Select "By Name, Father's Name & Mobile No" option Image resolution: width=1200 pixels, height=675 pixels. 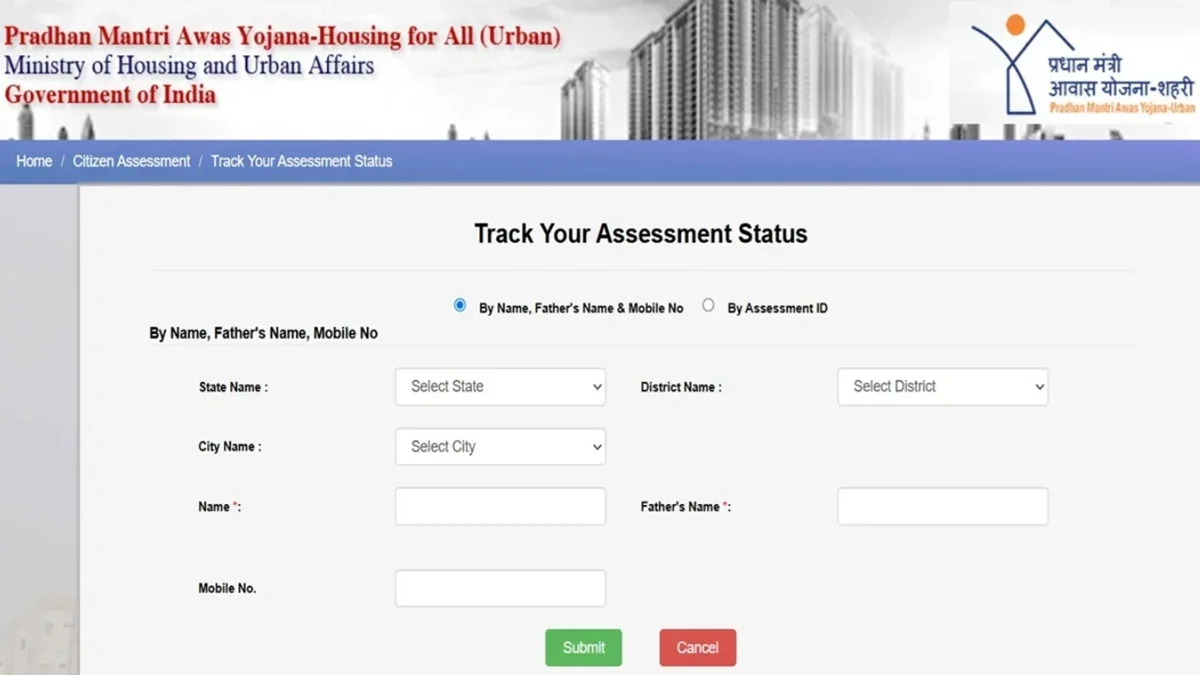pyautogui.click(x=459, y=305)
